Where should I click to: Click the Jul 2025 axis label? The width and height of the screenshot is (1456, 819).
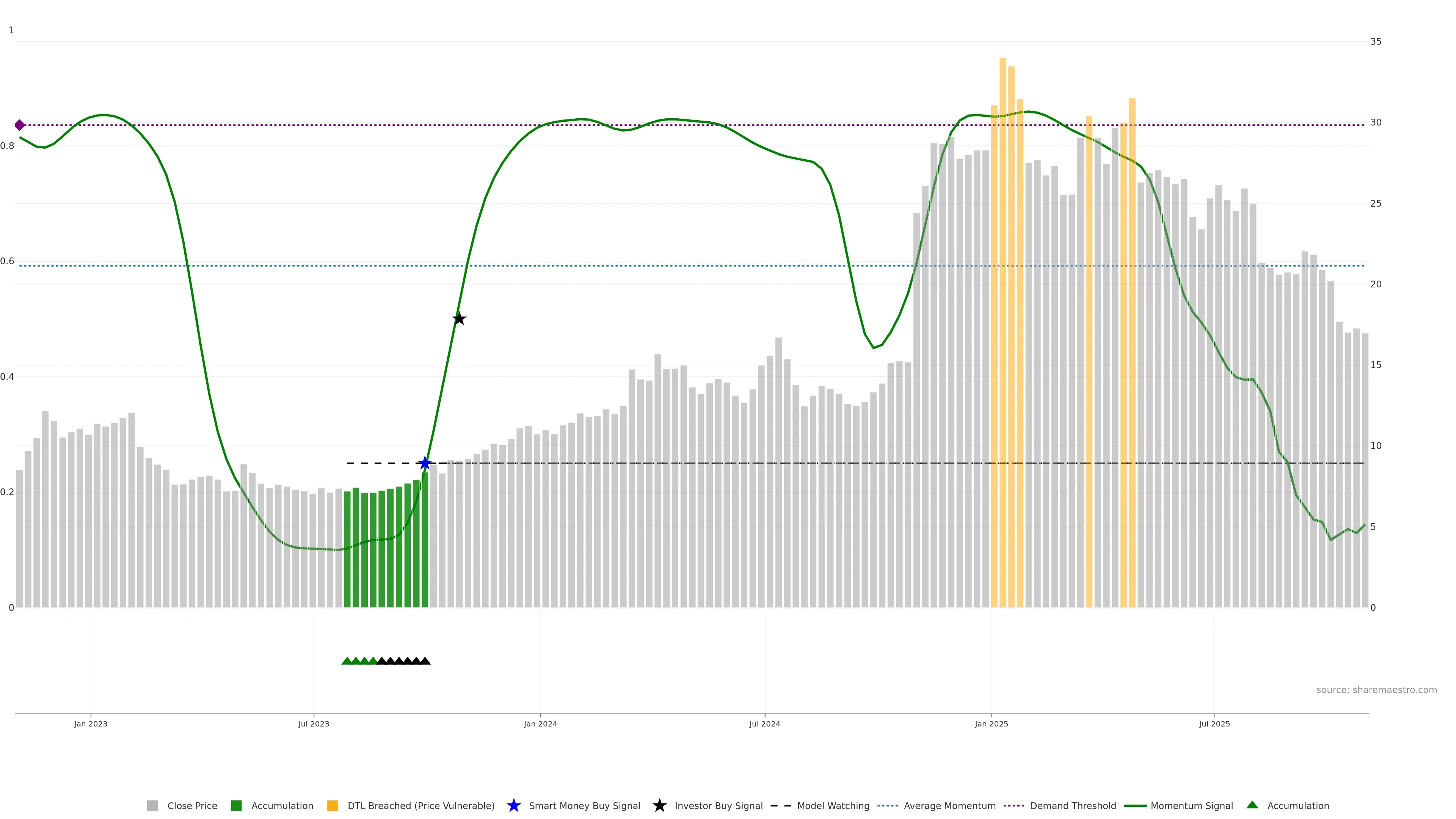coord(1214,723)
